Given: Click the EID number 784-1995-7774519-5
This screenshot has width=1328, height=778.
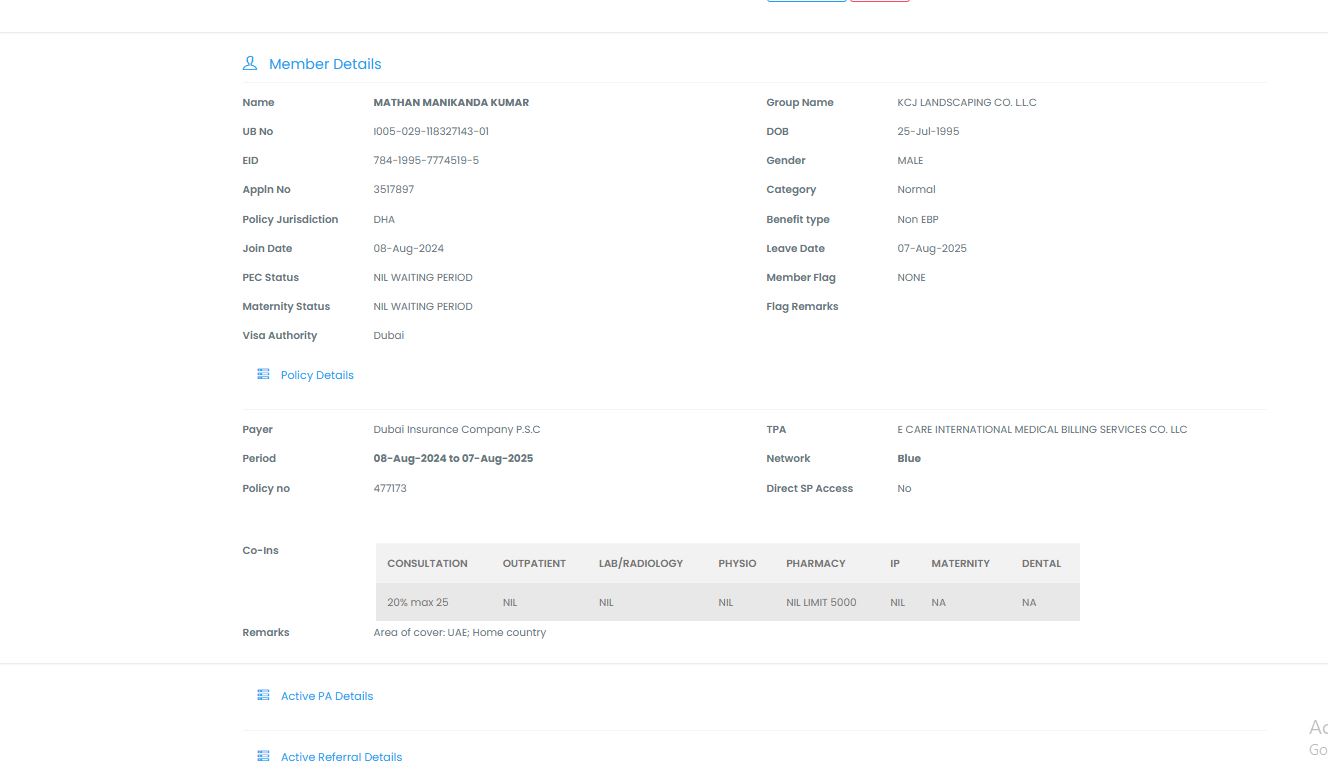Looking at the screenshot, I should 426,160.
